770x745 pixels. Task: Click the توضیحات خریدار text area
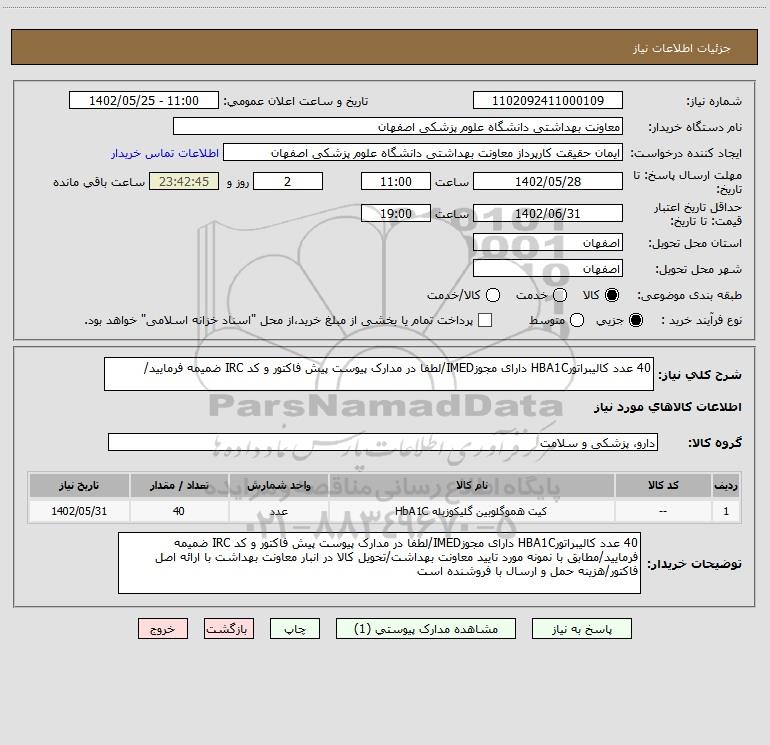(x=380, y=563)
